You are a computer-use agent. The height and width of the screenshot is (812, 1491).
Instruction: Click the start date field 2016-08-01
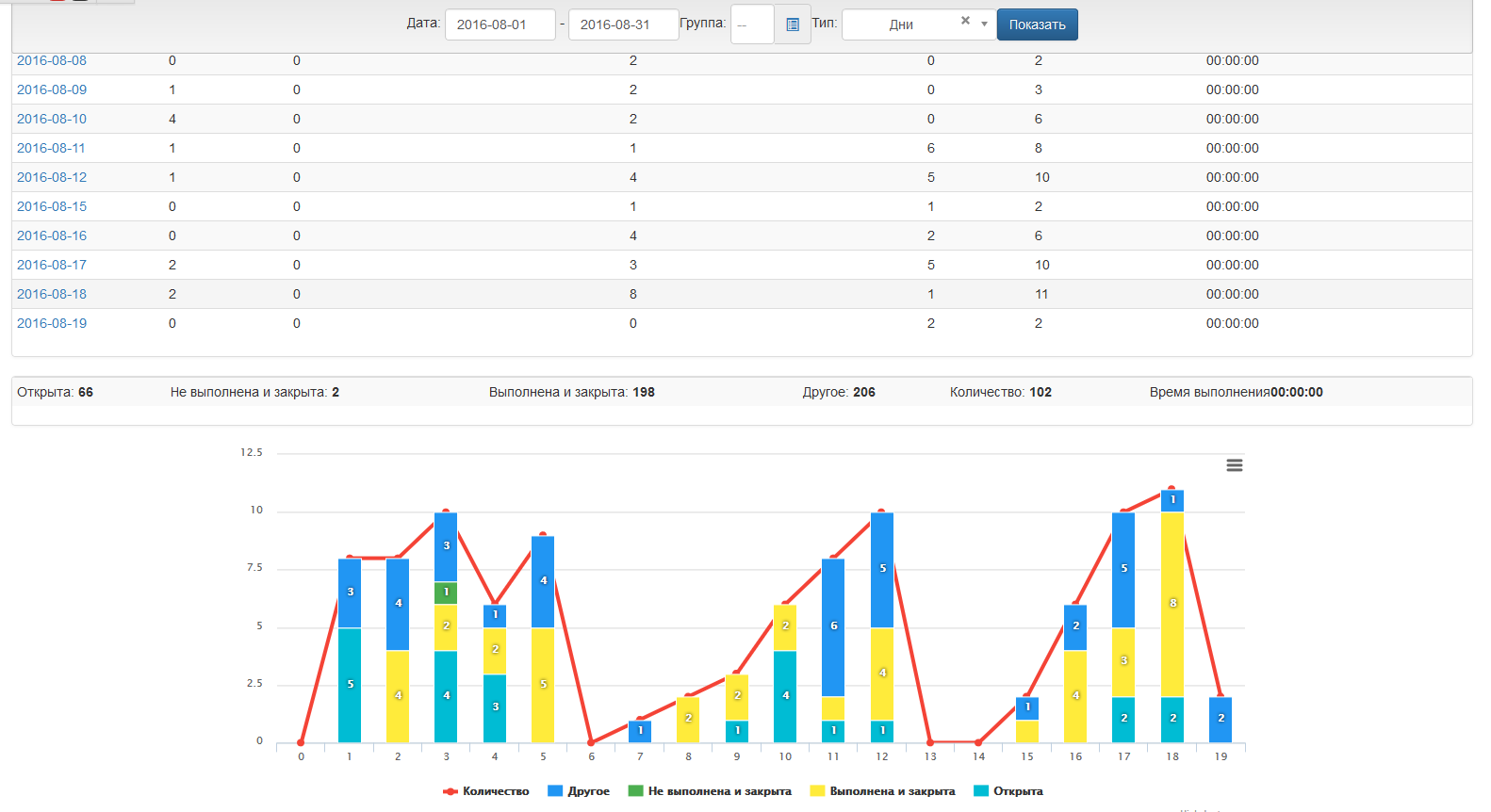(500, 24)
